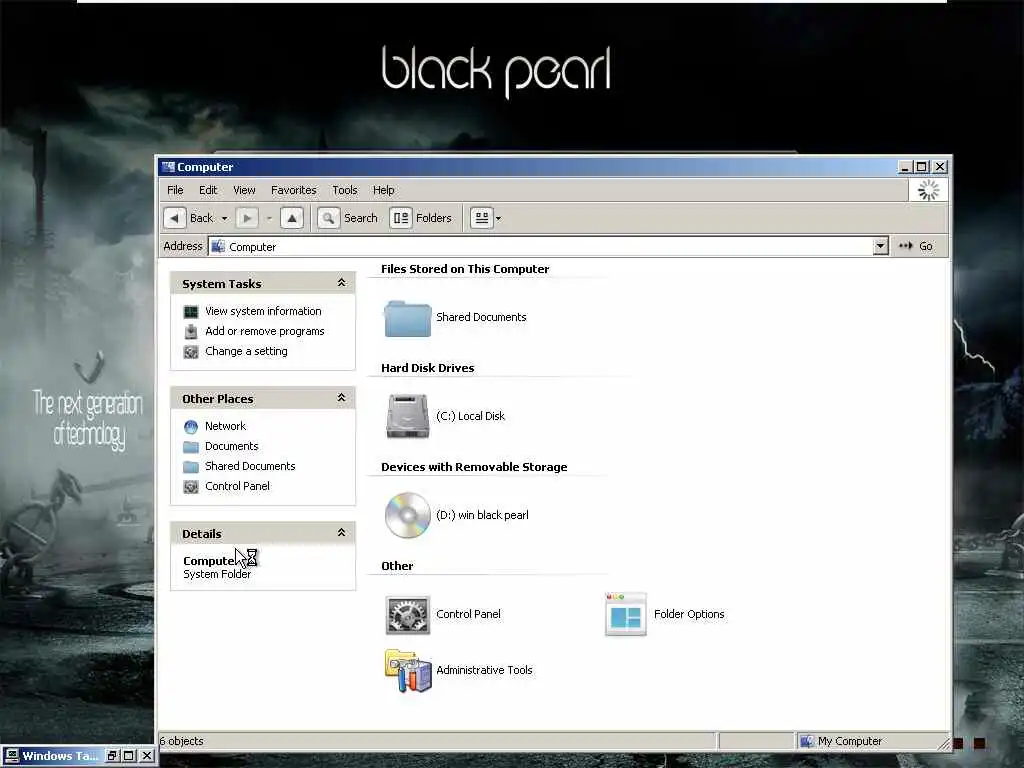Open the File menu
This screenshot has width=1024, height=768.
pos(175,190)
